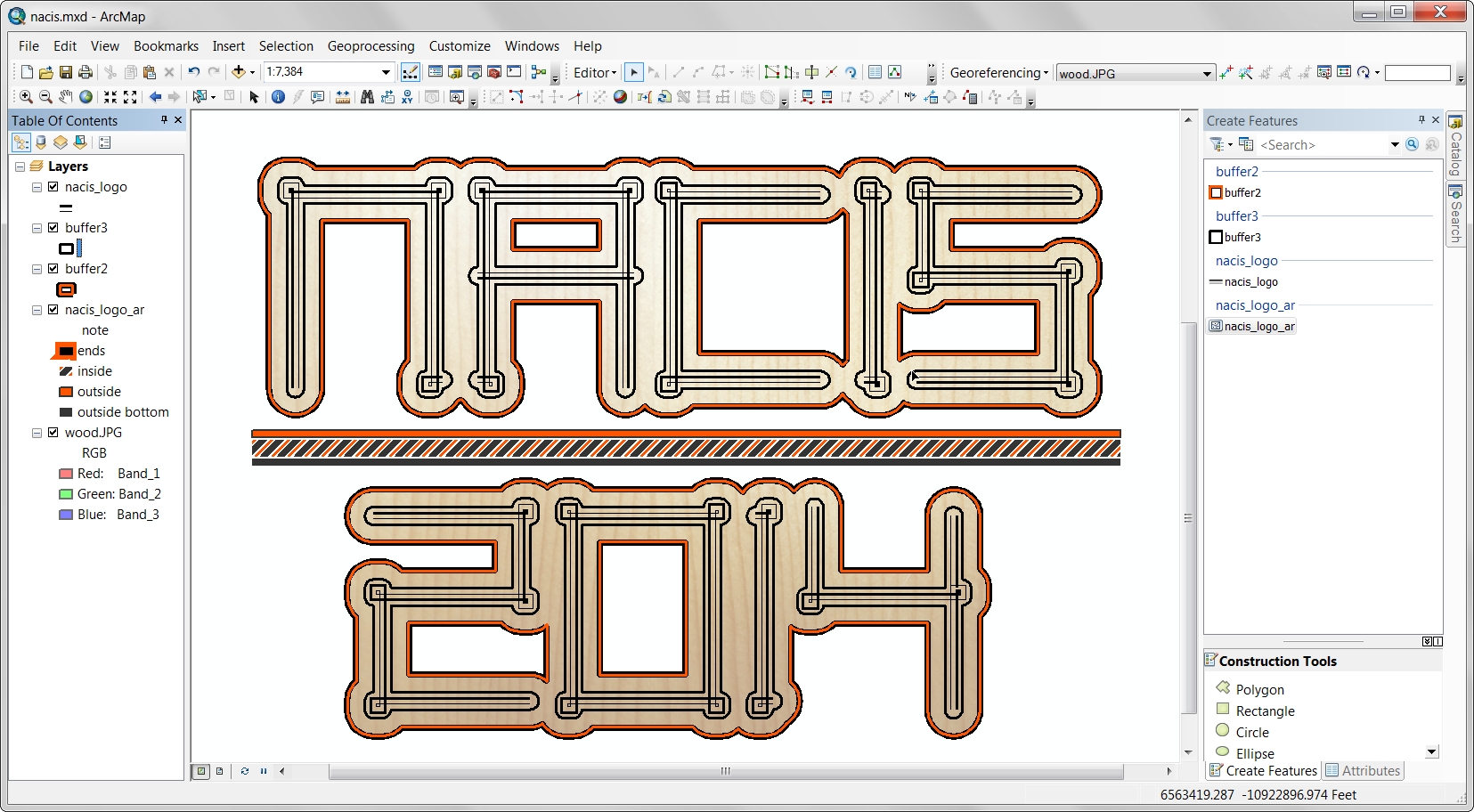
Task: Open the Python window icon
Action: pyautogui.click(x=514, y=72)
